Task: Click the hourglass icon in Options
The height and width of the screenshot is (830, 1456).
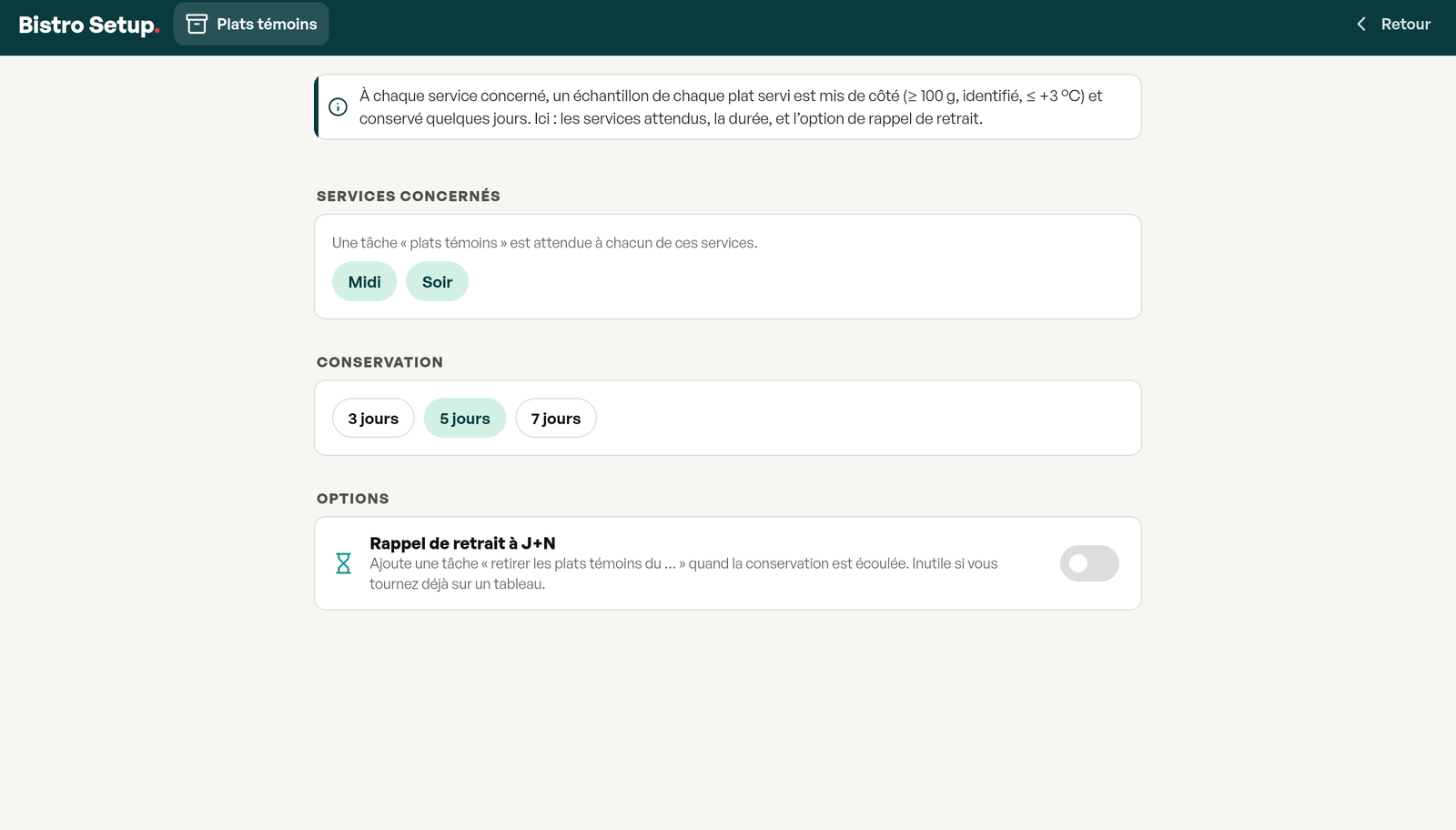Action: pyautogui.click(x=343, y=563)
